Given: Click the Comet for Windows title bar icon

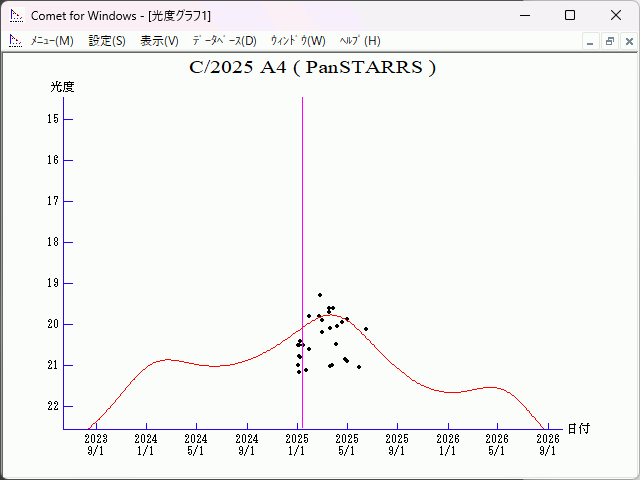Looking at the screenshot, I should (x=15, y=15).
